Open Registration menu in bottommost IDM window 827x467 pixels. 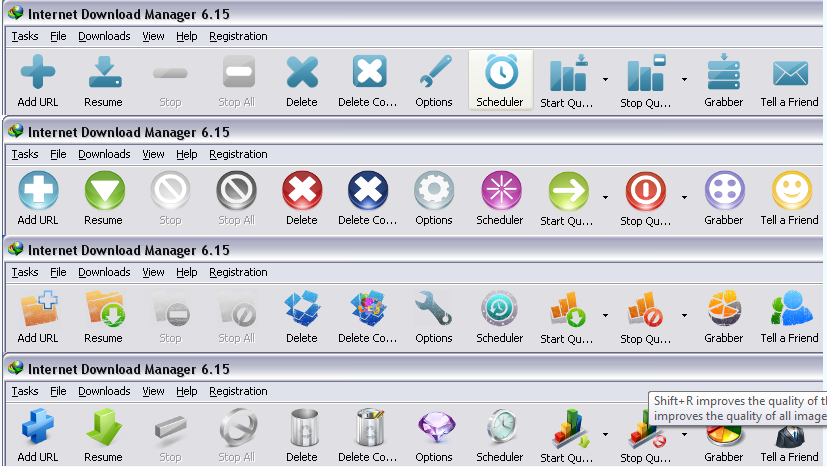[x=238, y=391]
